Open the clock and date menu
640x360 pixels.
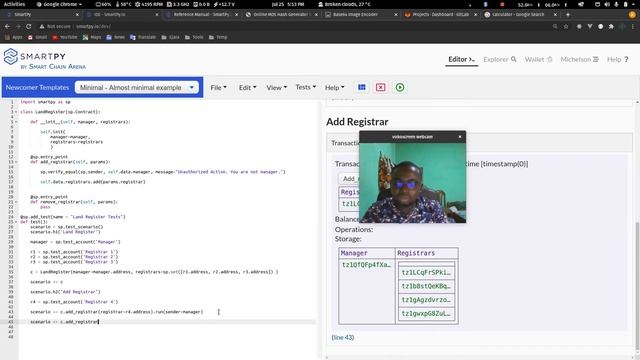[288, 4]
